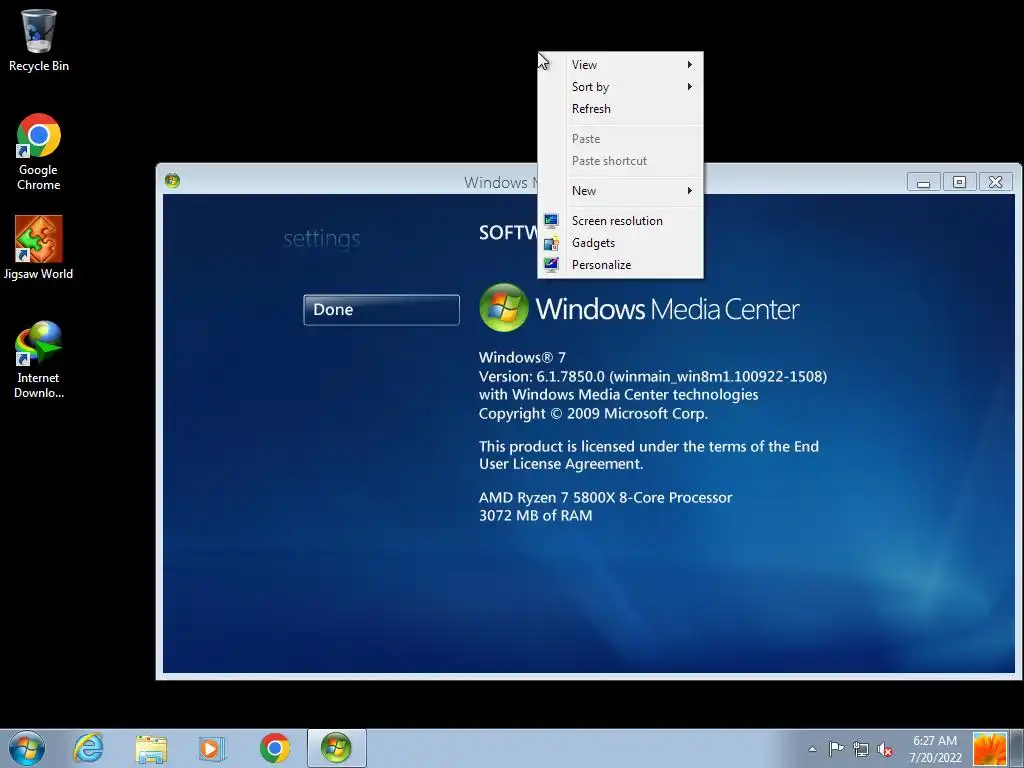Click the Gadgets menu icon
The width and height of the screenshot is (1024, 768).
[551, 243]
